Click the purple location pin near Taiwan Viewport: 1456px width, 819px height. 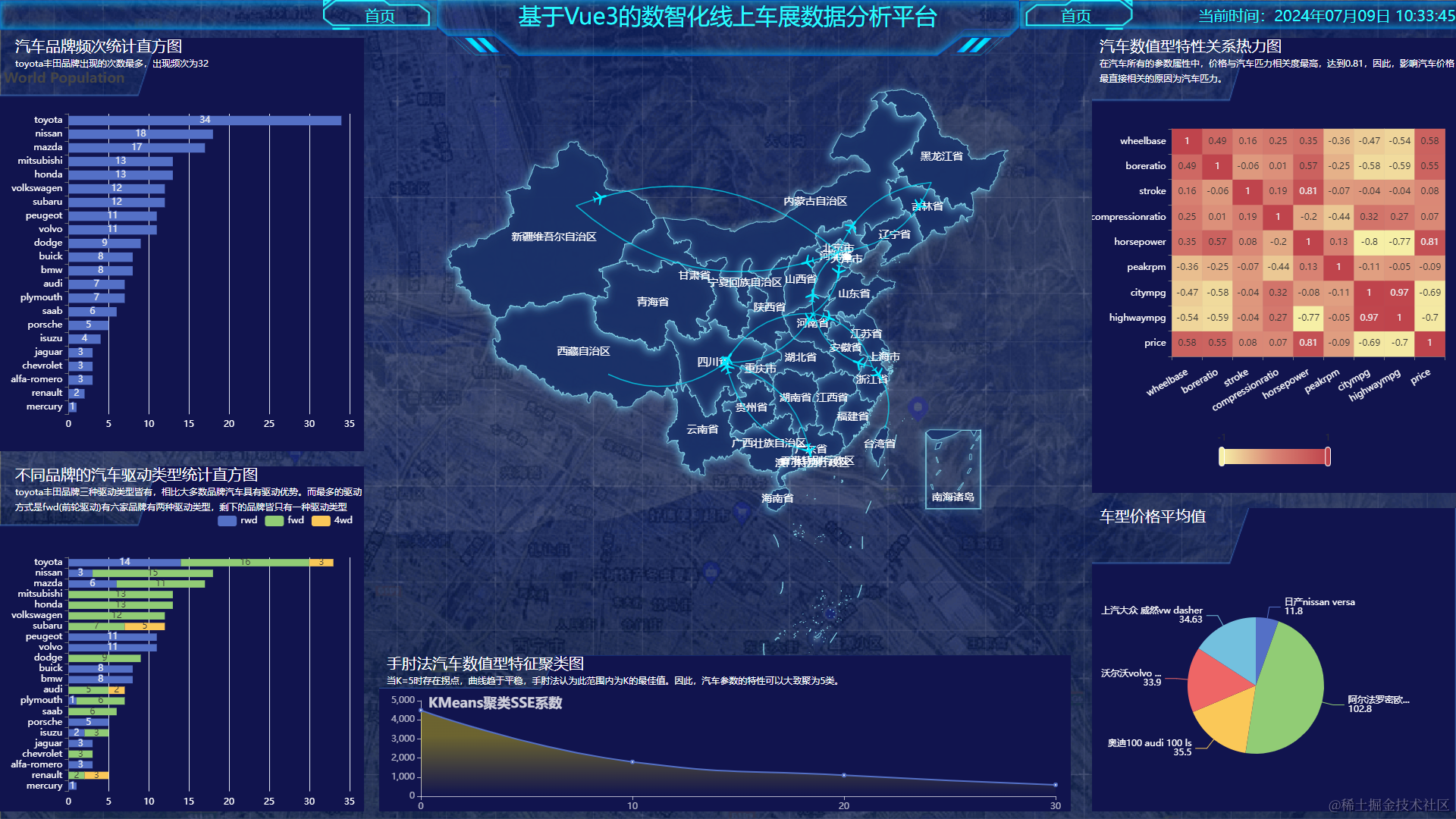pyautogui.click(x=918, y=407)
